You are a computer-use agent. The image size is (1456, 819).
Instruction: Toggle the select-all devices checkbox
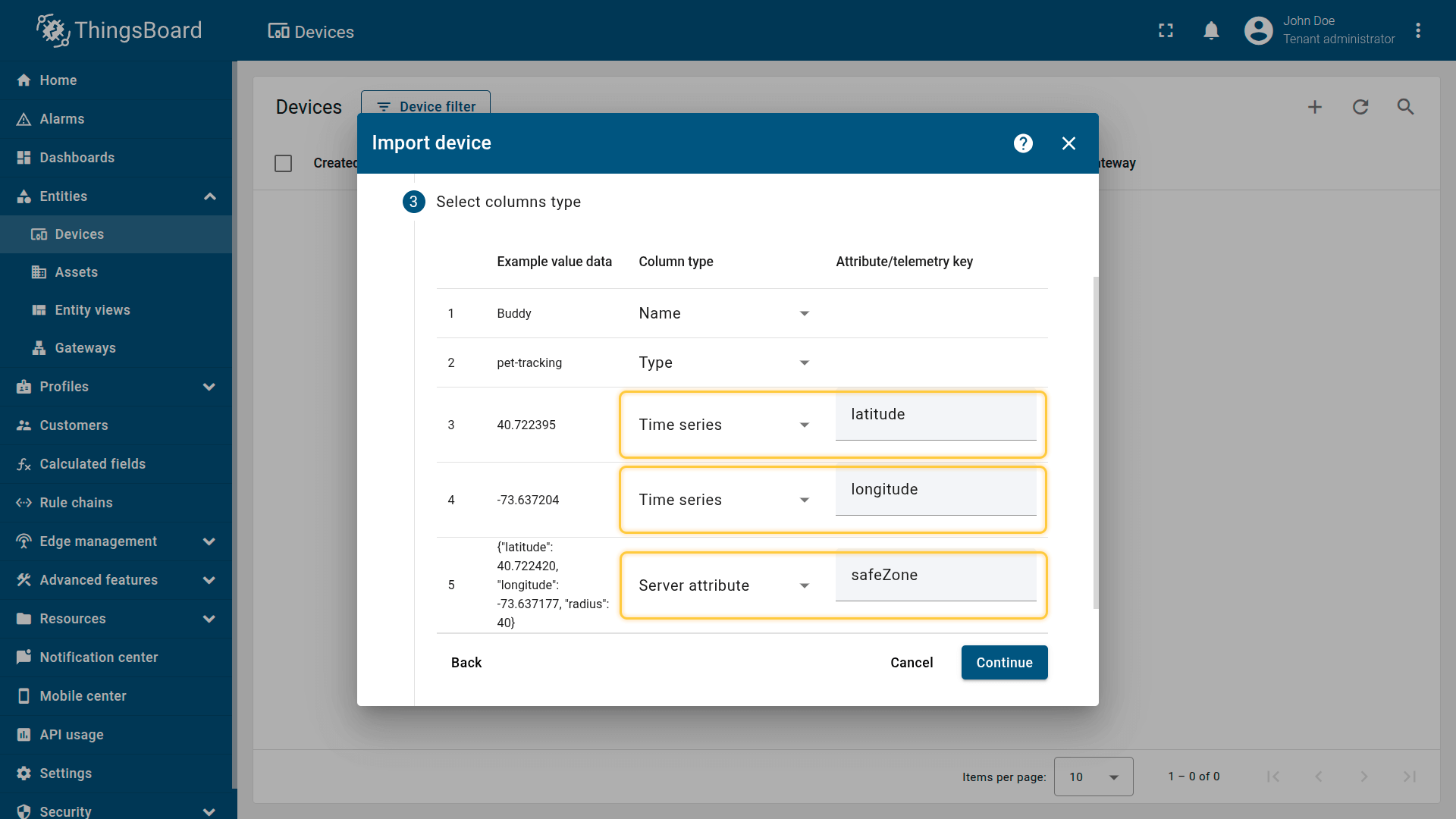click(283, 163)
